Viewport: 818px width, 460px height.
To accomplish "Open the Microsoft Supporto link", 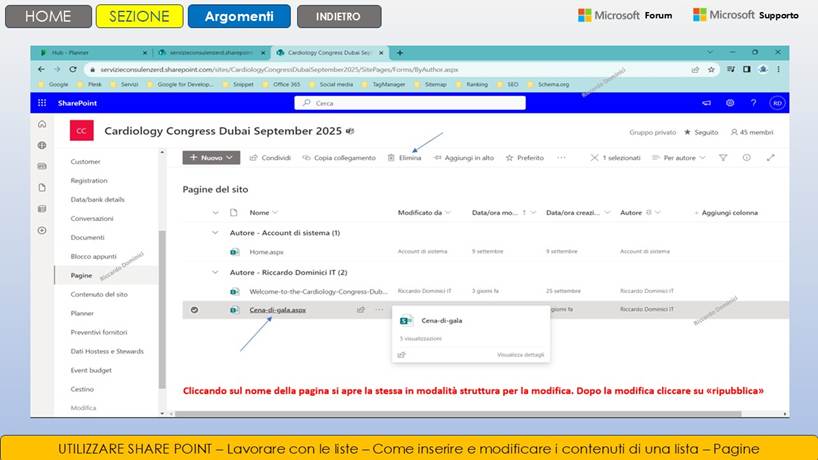I will tap(745, 15).
